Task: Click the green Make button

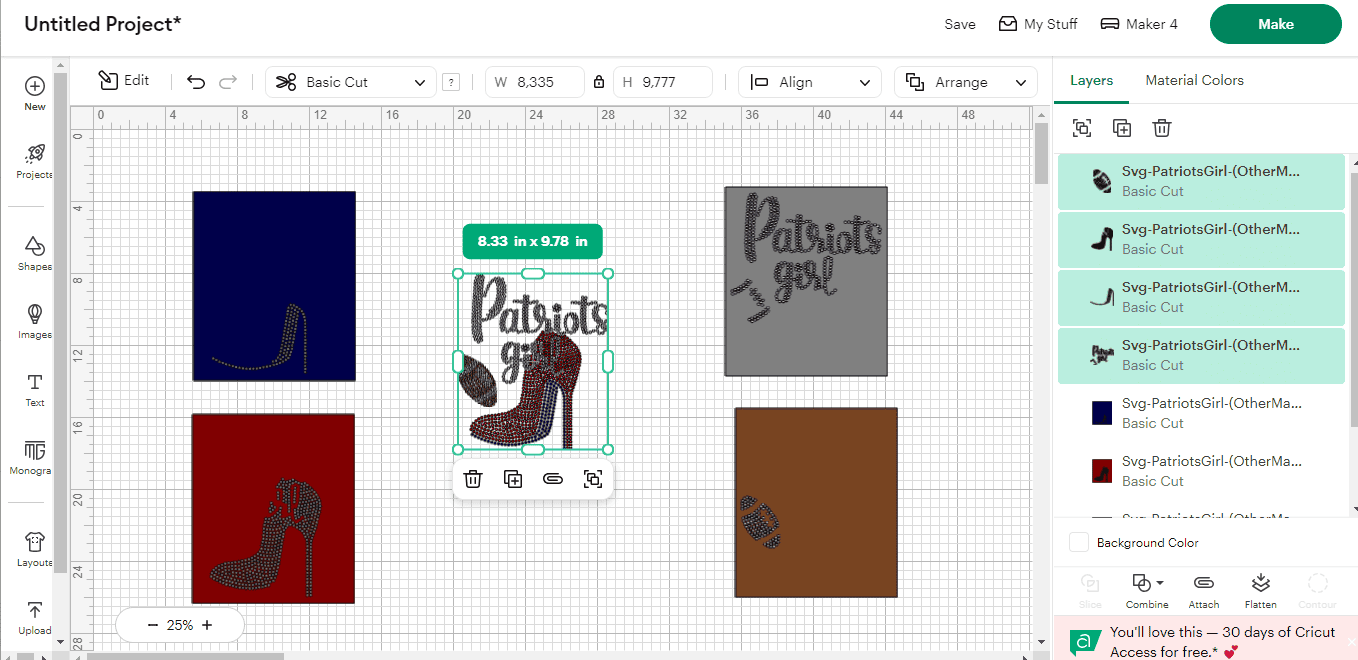Action: 1275,24
